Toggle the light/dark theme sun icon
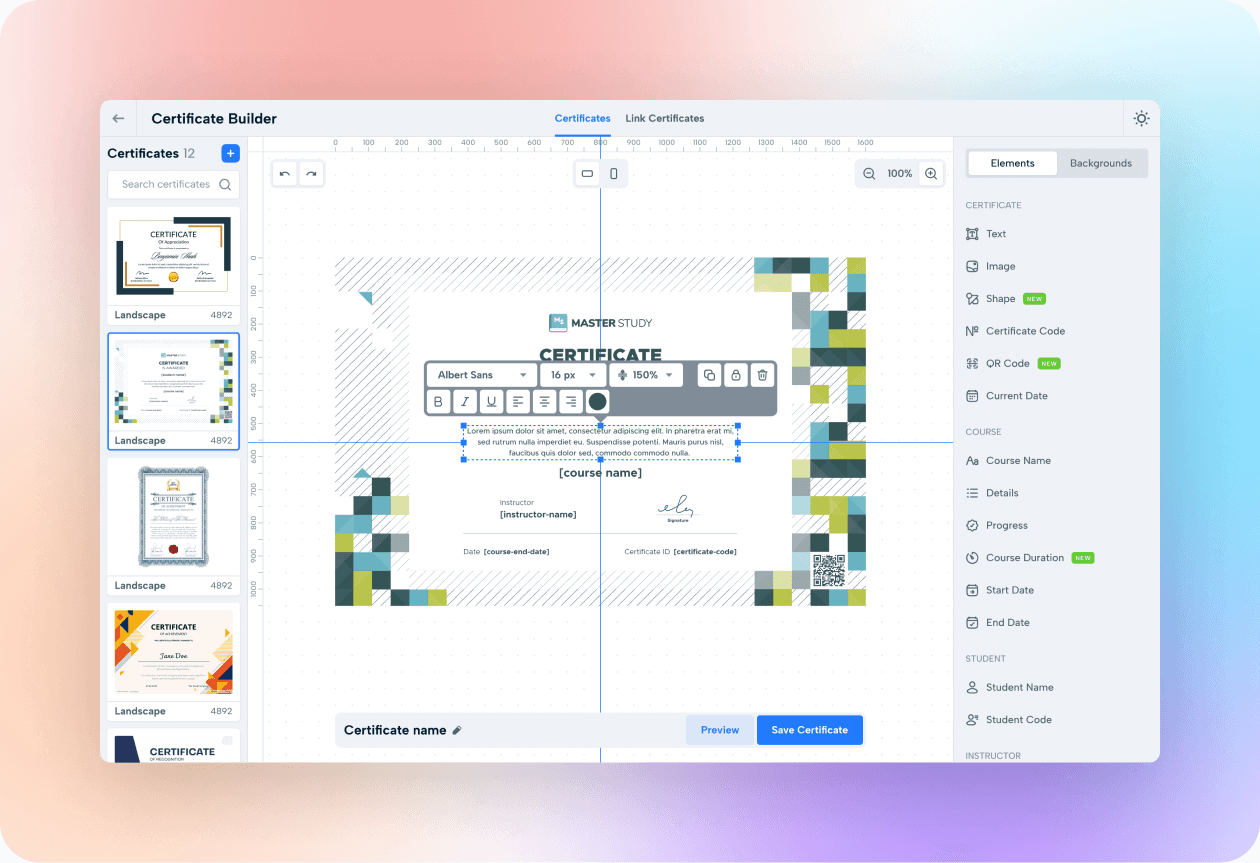Image resolution: width=1260 pixels, height=863 pixels. pyautogui.click(x=1141, y=118)
